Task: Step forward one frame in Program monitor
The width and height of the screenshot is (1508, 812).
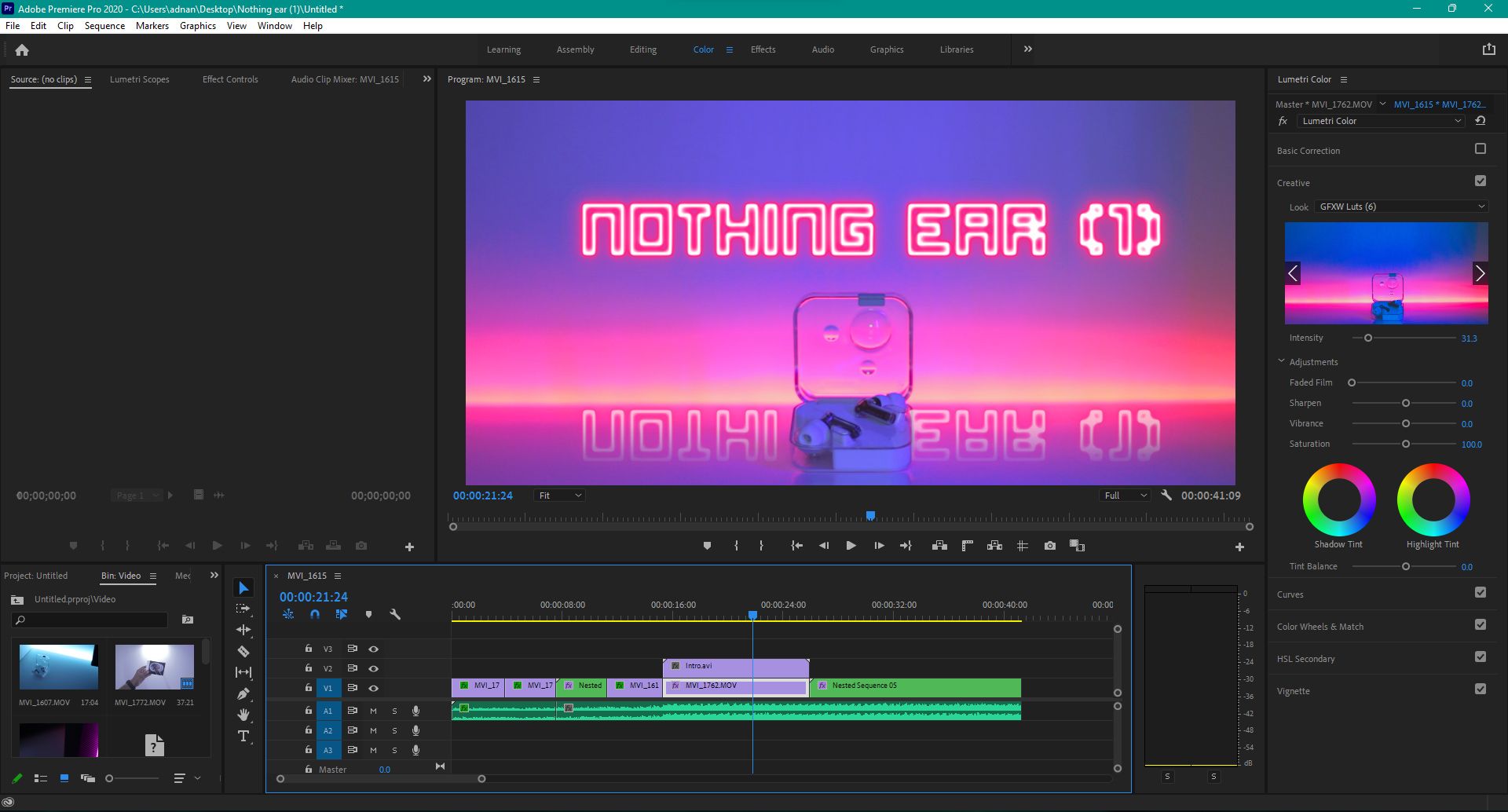Action: (879, 546)
